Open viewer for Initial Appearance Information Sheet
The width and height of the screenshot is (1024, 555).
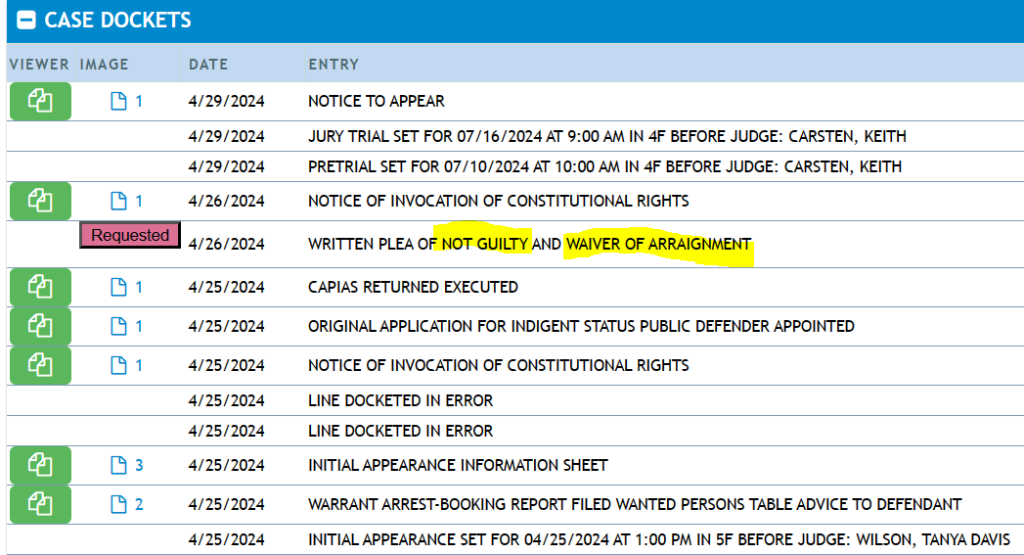pyautogui.click(x=40, y=465)
